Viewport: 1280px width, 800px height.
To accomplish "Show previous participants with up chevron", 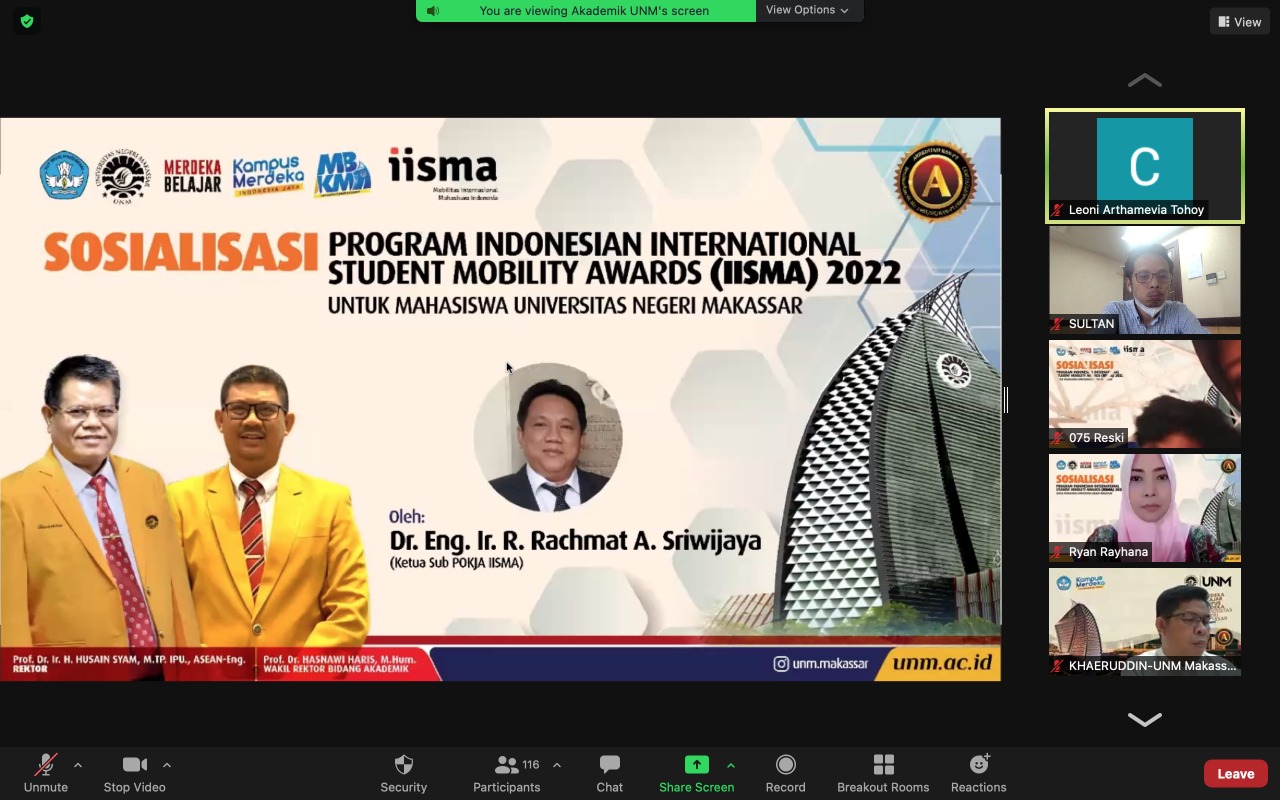I will click(1145, 80).
